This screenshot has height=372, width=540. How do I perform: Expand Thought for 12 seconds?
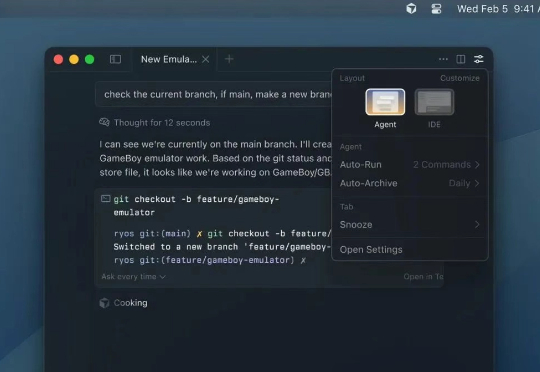[x=162, y=123]
